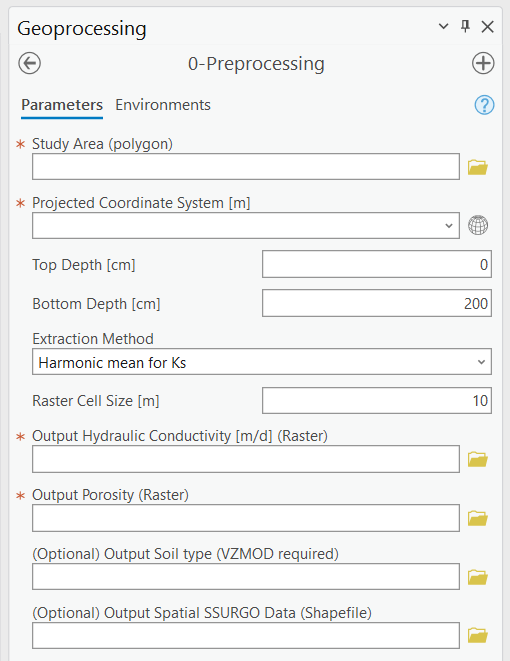
Task: Browse folder for Study Area polygon
Action: click(x=478, y=167)
